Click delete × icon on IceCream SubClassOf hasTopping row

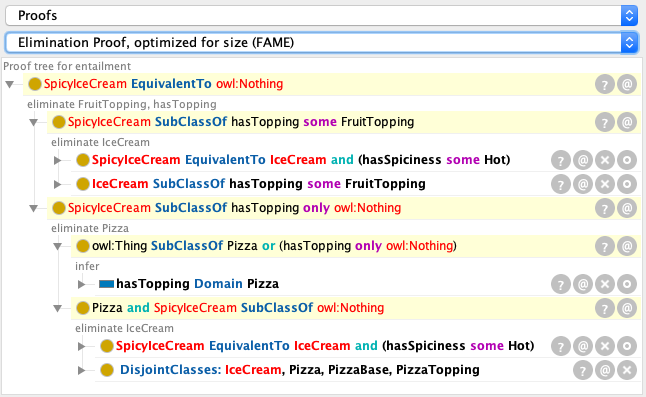(x=605, y=184)
